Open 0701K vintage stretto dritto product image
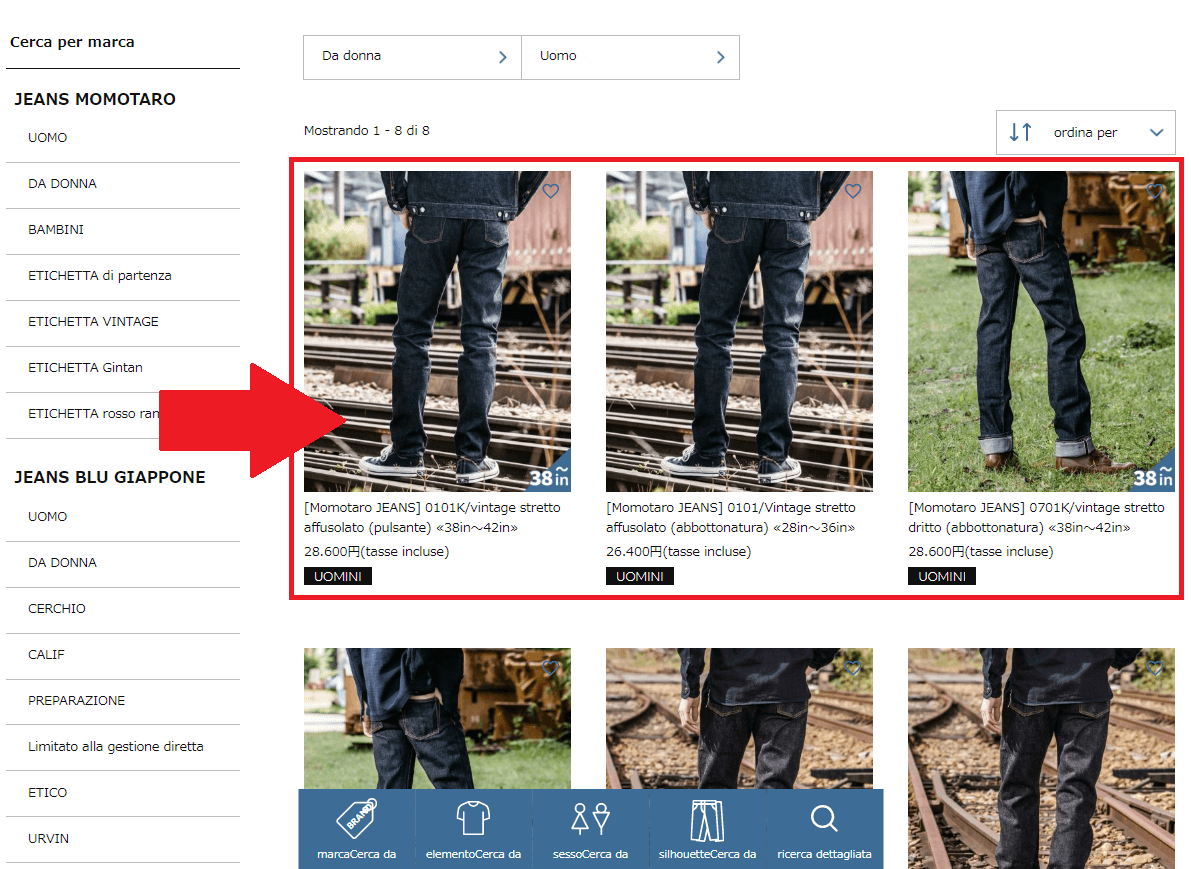 [1041, 331]
